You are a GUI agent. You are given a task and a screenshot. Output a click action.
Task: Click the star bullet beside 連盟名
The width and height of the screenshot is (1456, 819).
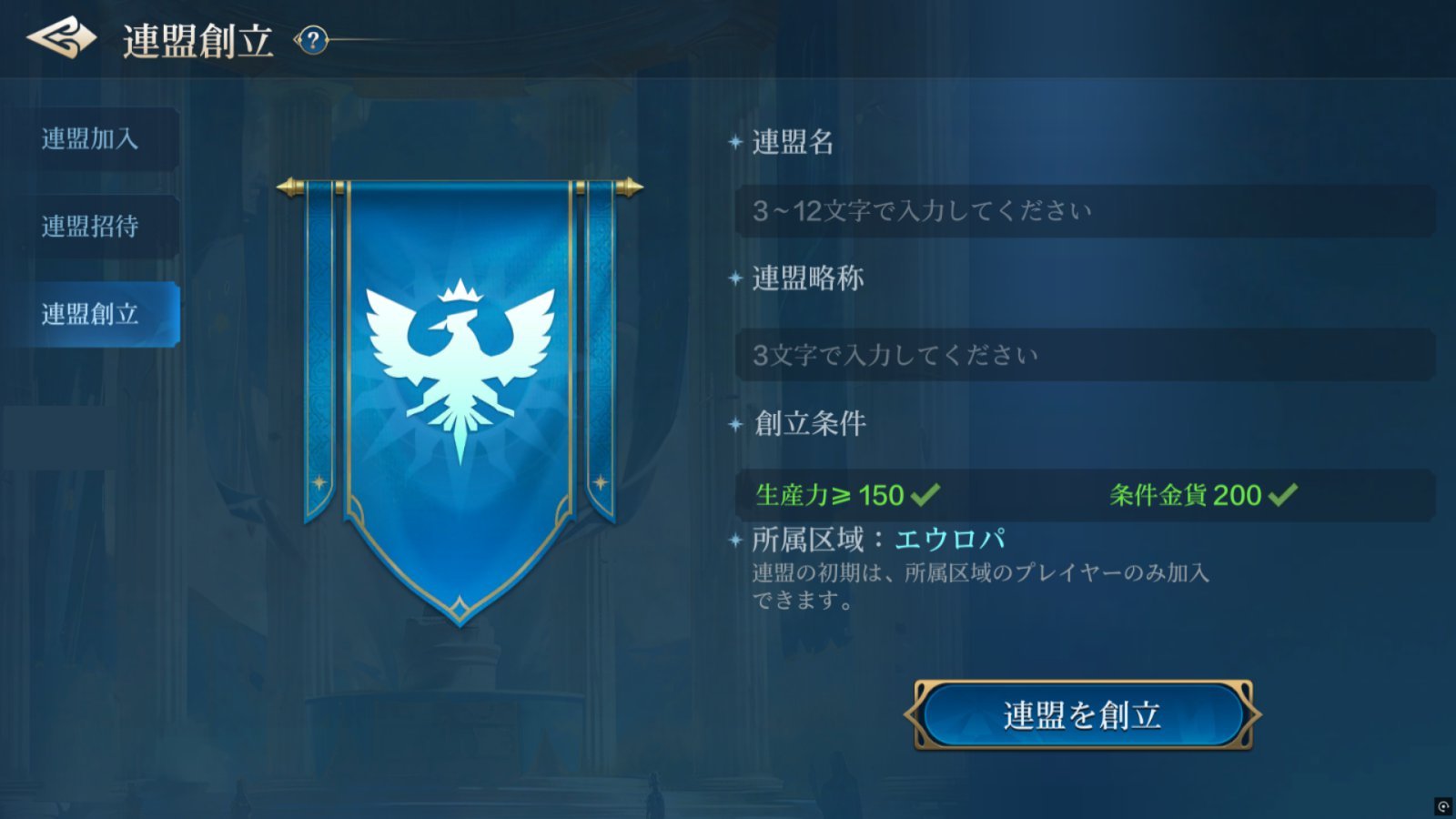point(735,142)
